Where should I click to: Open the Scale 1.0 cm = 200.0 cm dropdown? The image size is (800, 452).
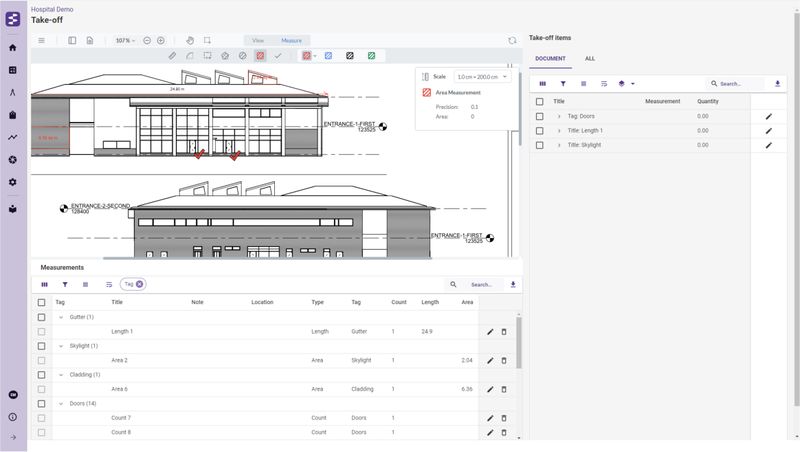[x=482, y=77]
